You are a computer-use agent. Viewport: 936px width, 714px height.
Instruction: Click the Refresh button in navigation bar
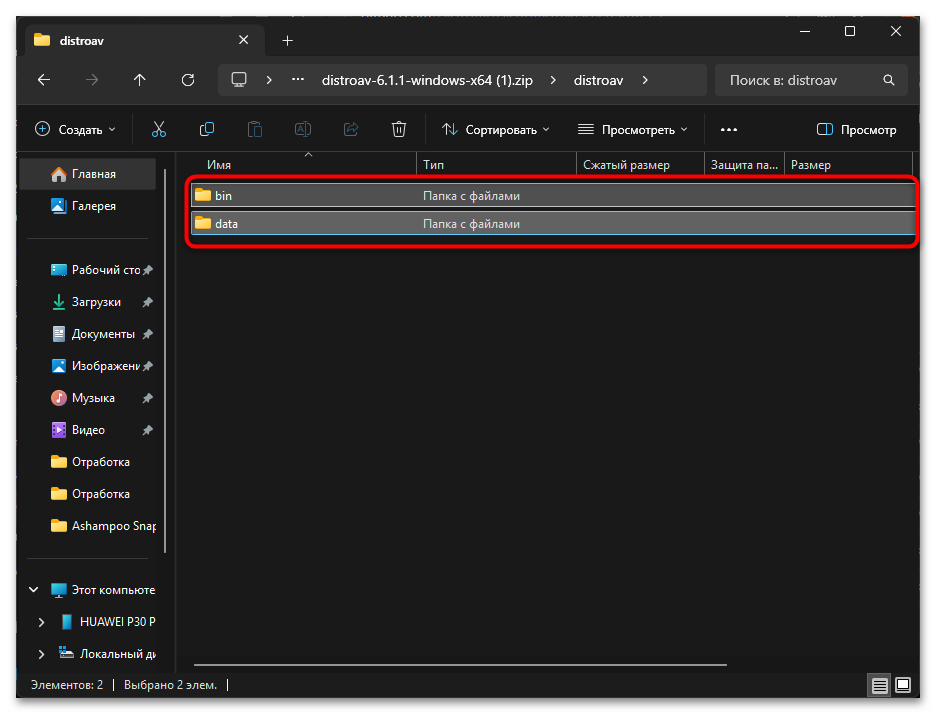tap(187, 80)
